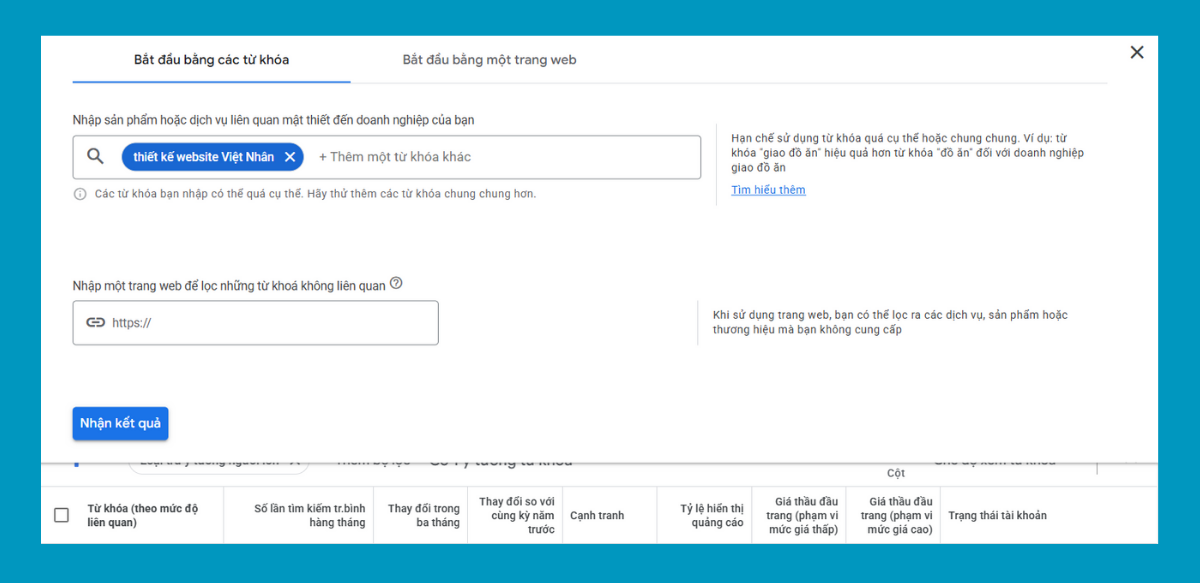Viewport: 1200px width, 583px height.
Task: Open the "Tìm hiểu thêm" link
Action: coord(768,190)
